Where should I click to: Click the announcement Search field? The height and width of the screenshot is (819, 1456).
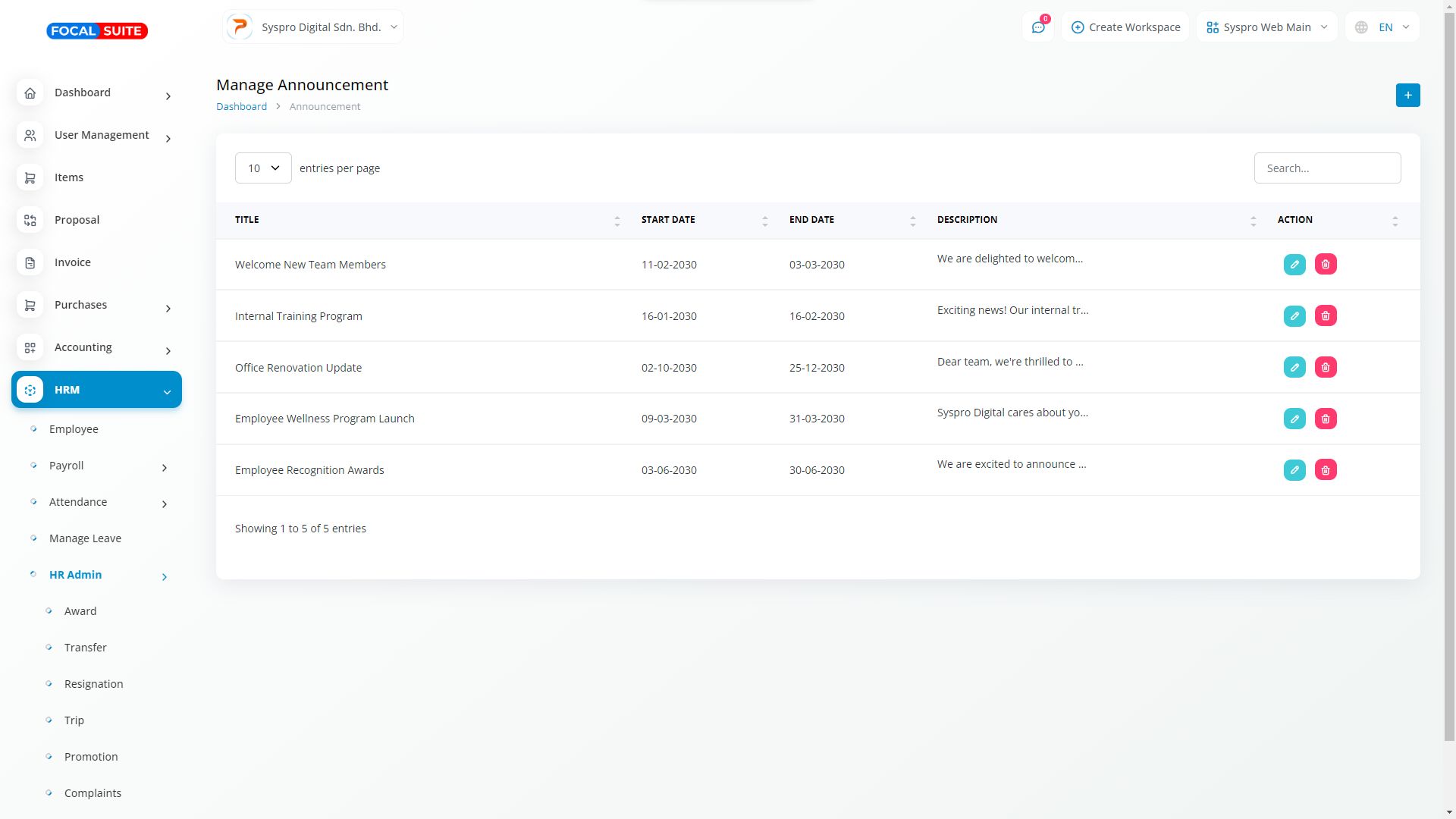pyautogui.click(x=1327, y=168)
